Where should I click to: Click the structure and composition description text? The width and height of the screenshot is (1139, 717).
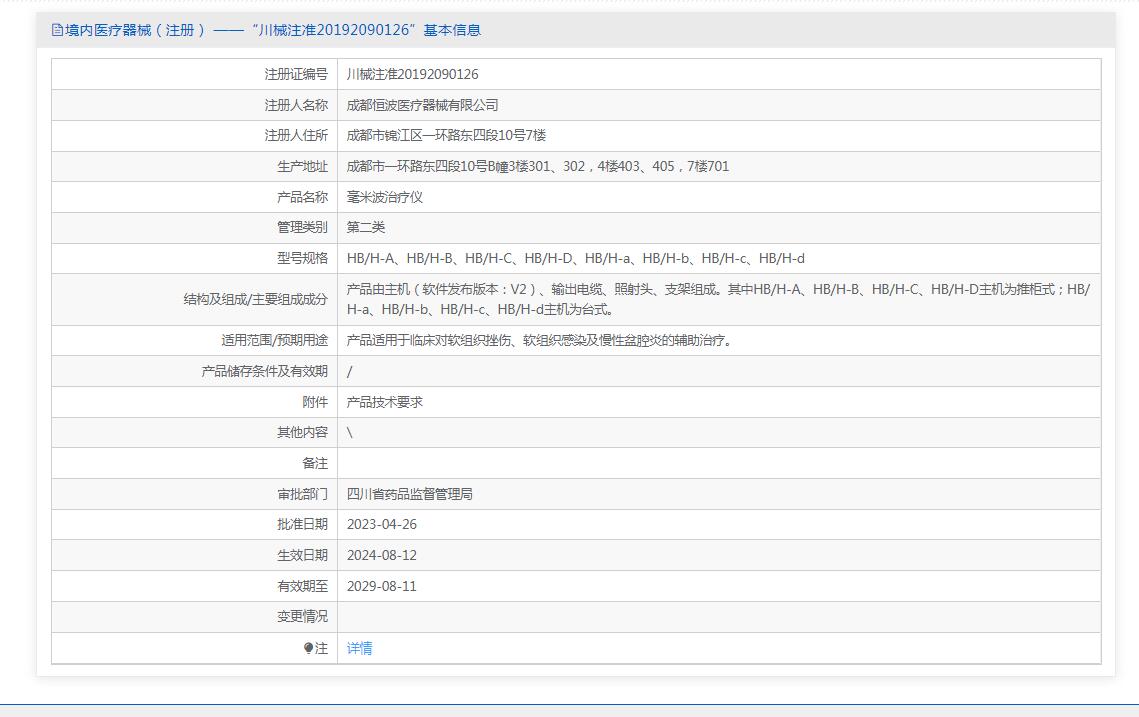tap(717, 299)
